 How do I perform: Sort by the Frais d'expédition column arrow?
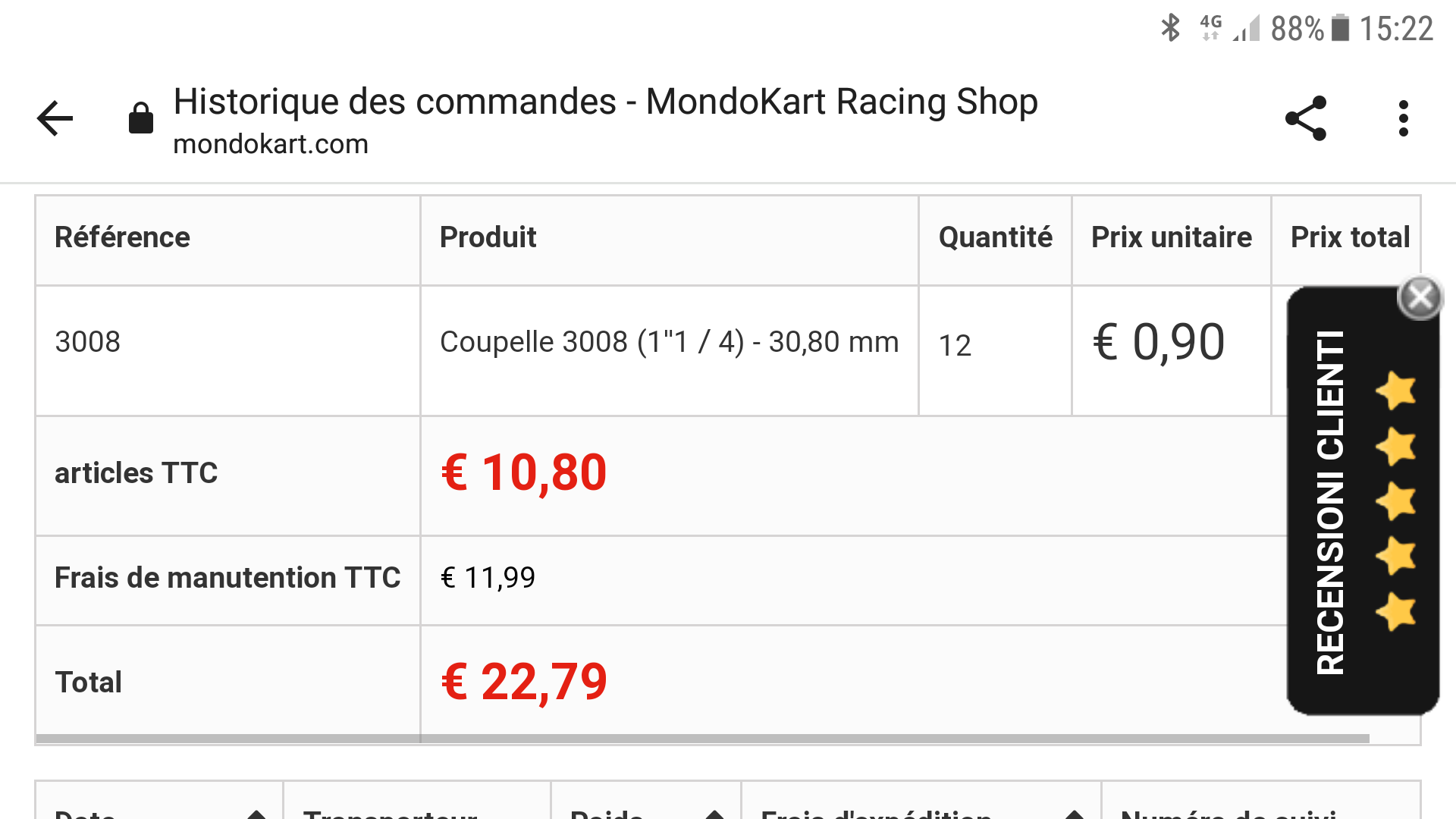tap(1074, 814)
